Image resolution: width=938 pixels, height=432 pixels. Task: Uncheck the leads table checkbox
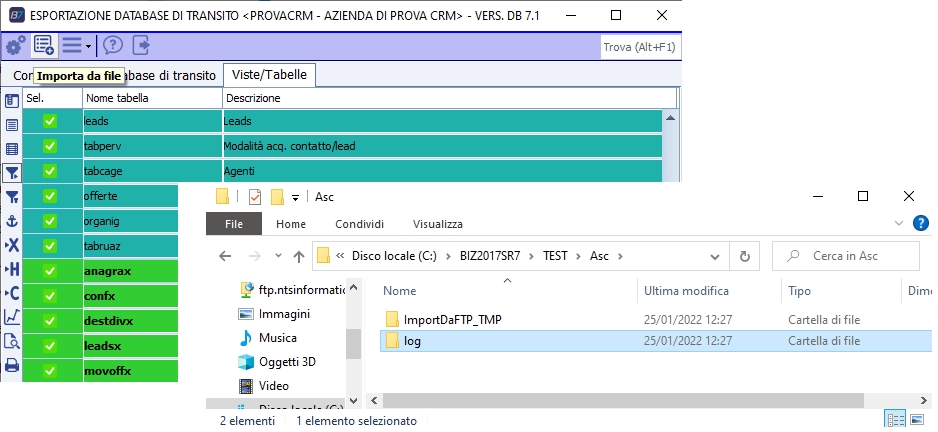[x=50, y=121]
